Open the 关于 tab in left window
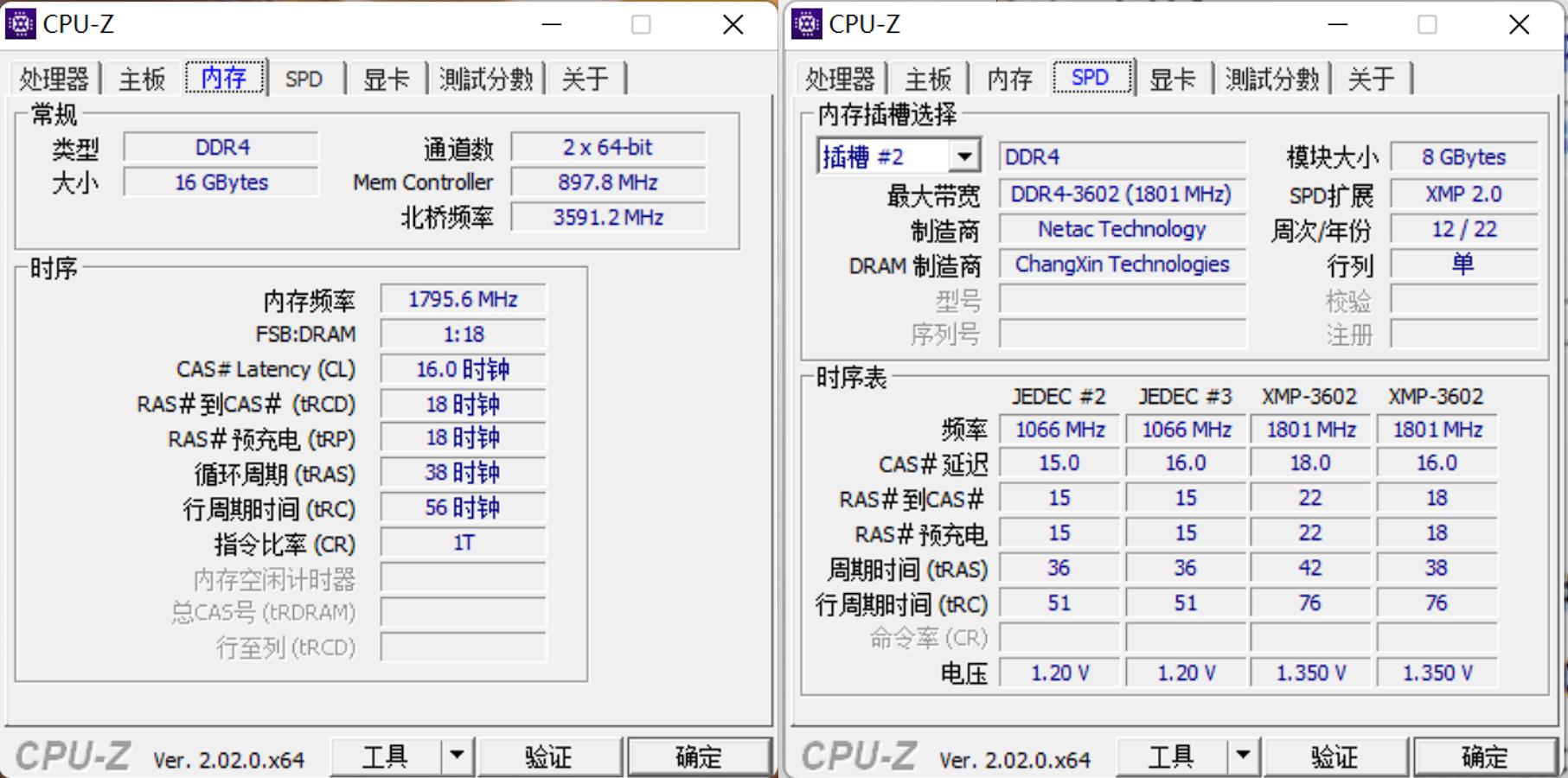1568x778 pixels. (586, 79)
